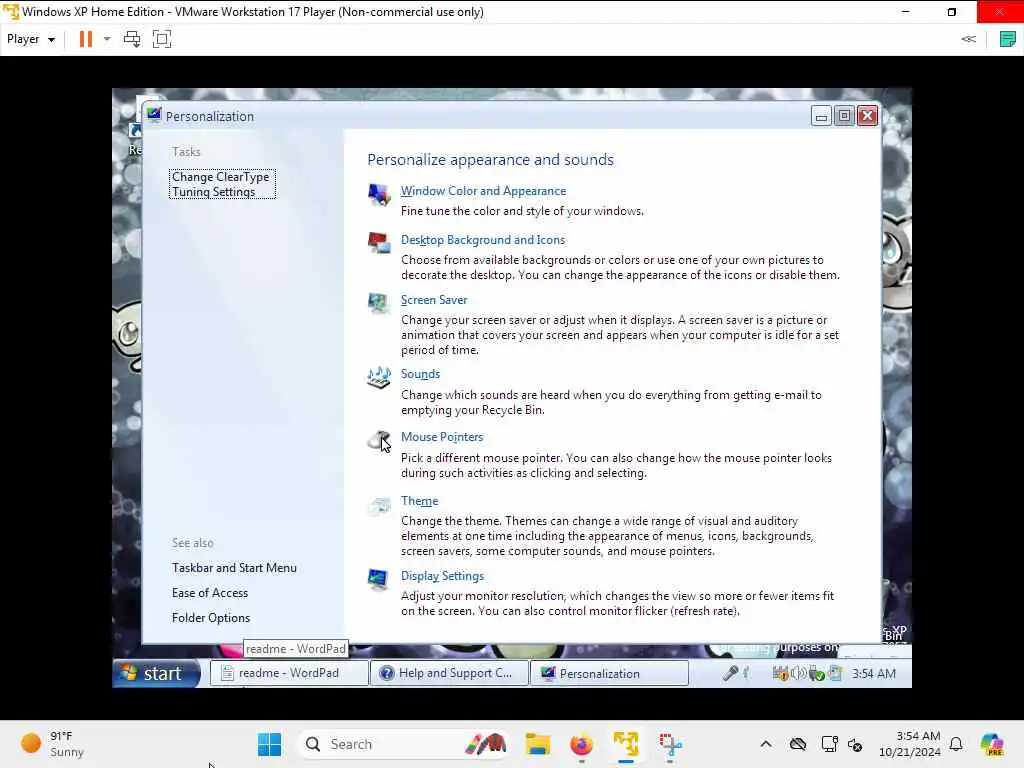1024x768 pixels.
Task: Click the XP tray security shield icon
Action: pos(780,673)
